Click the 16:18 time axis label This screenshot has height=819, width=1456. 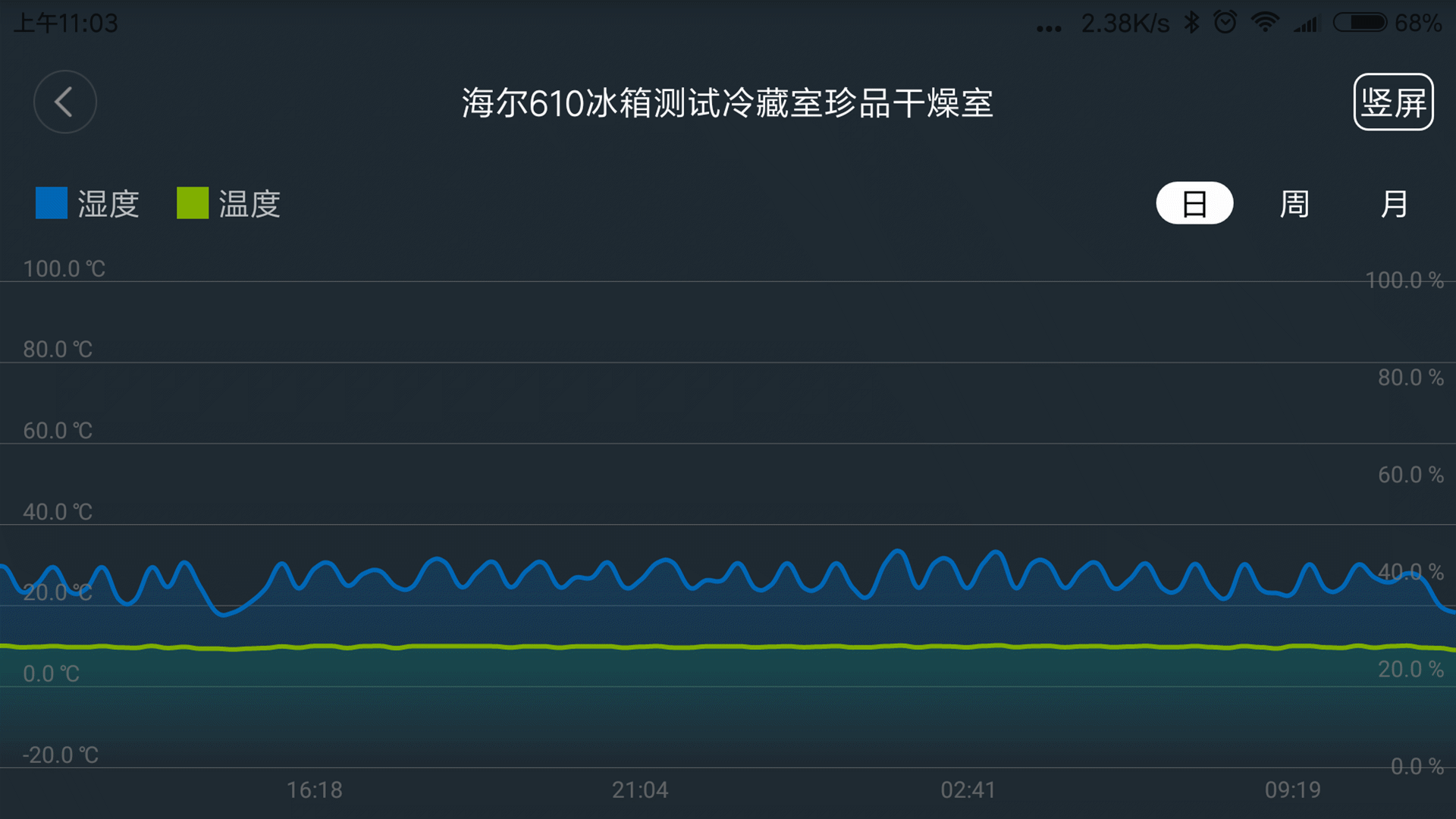[x=314, y=790]
